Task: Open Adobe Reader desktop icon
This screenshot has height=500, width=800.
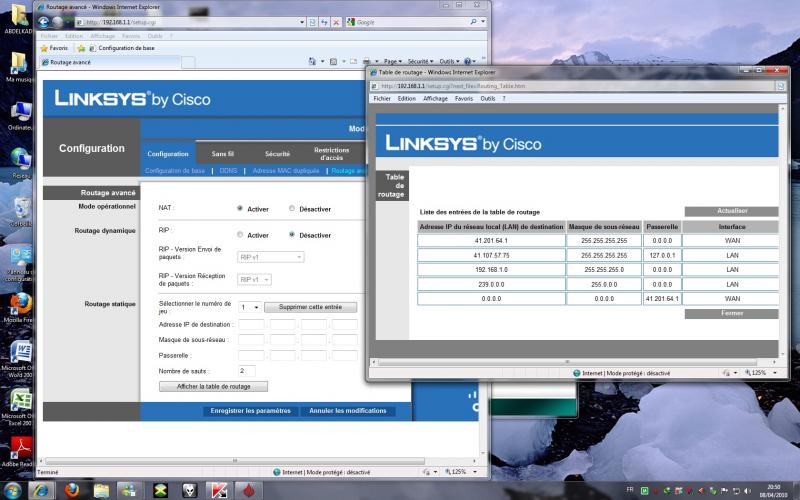Action: click(19, 451)
